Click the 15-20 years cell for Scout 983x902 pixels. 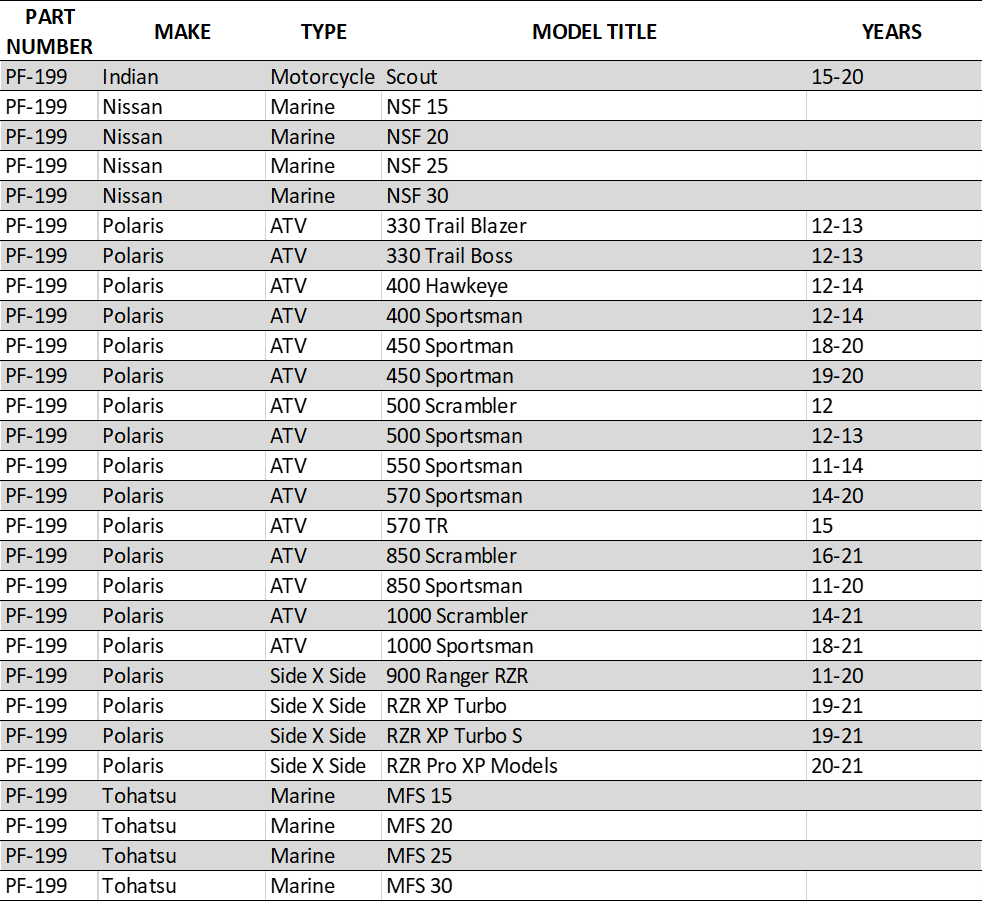coord(894,76)
